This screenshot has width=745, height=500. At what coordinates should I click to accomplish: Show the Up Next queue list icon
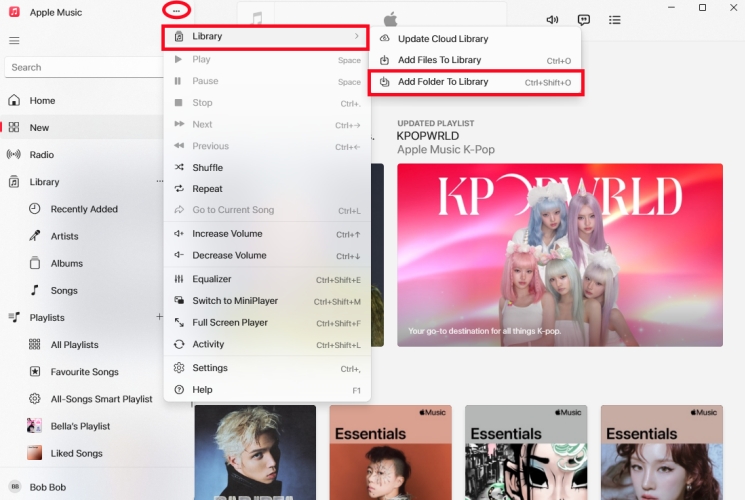[x=614, y=20]
